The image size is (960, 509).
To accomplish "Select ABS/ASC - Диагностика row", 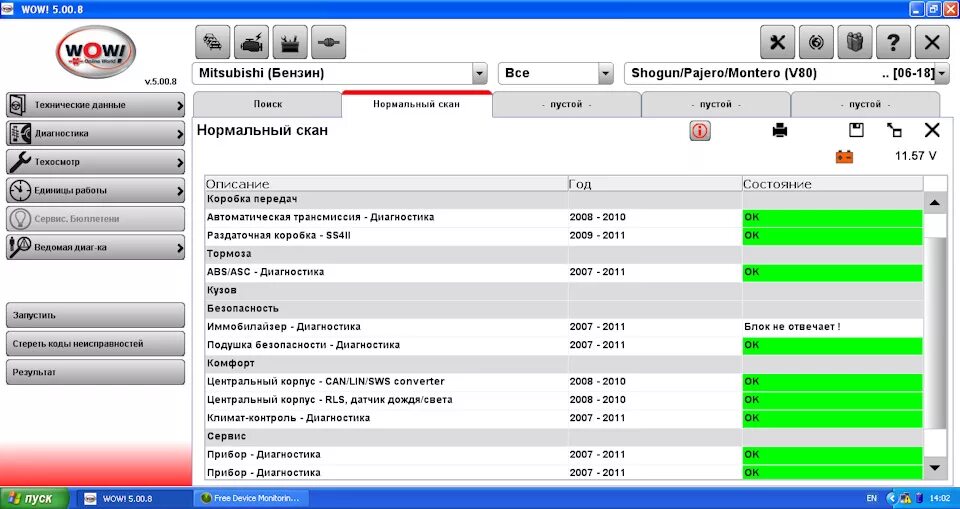I will (564, 272).
